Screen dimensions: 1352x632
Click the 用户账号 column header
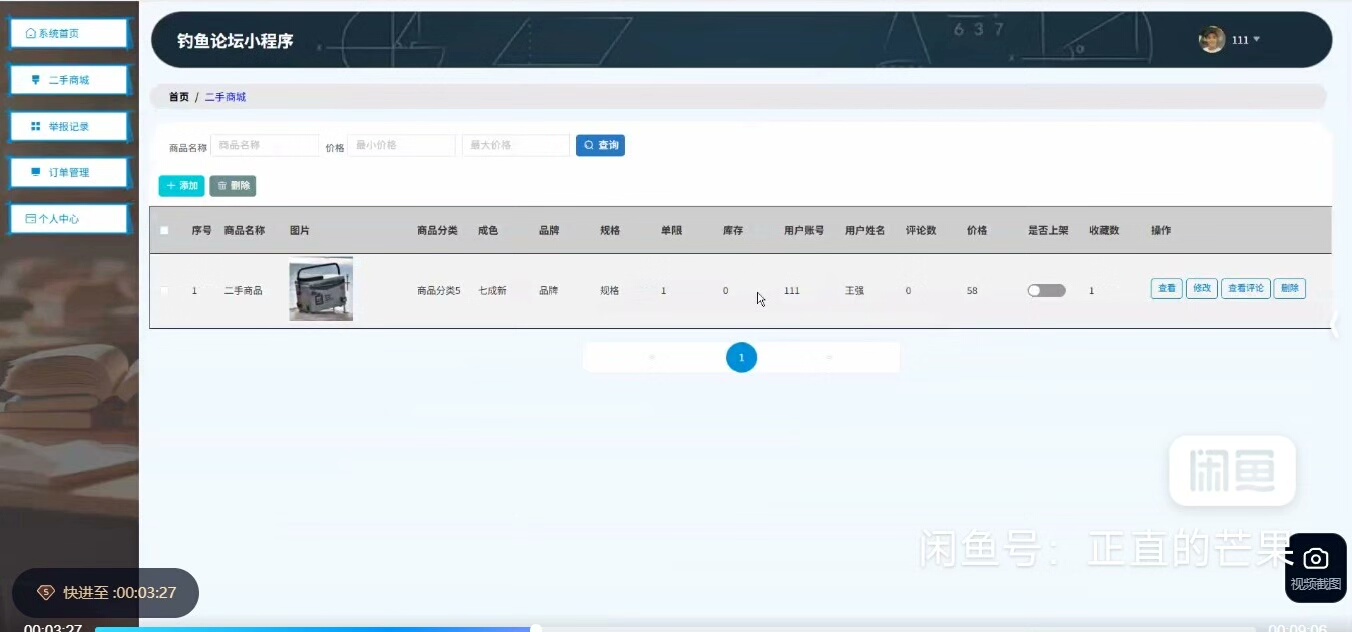point(804,230)
